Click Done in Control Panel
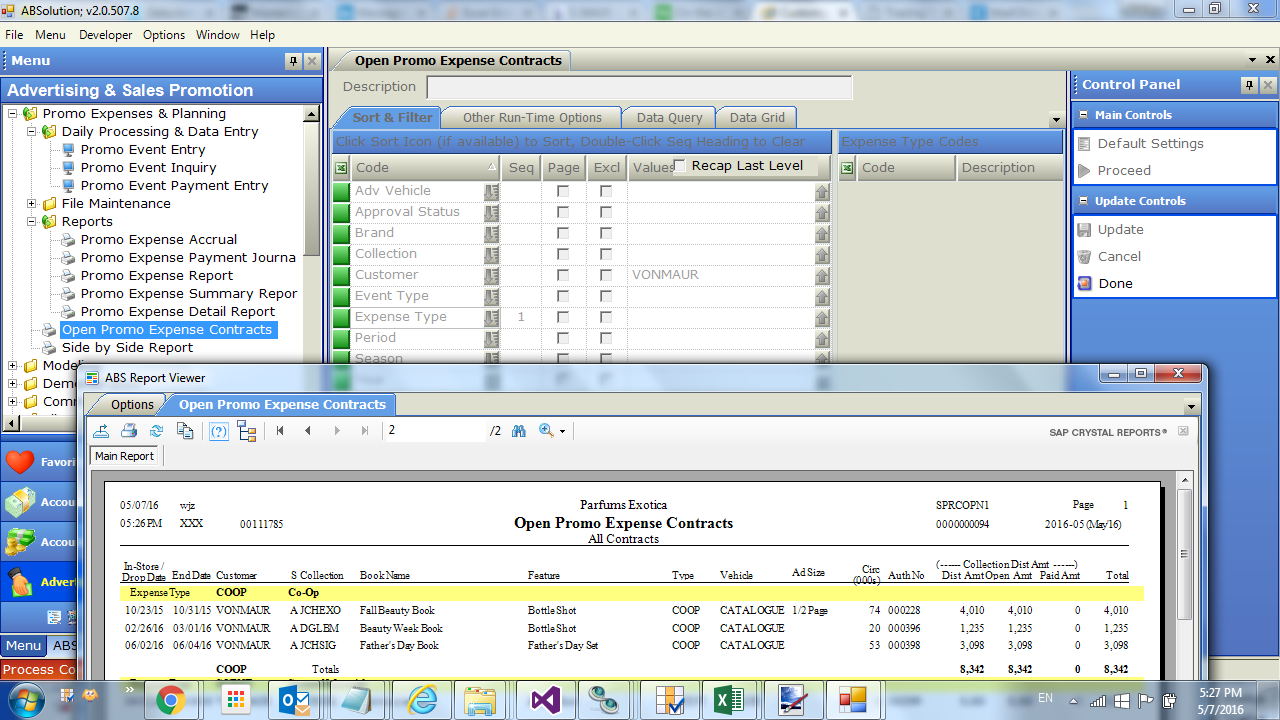 tap(1115, 283)
